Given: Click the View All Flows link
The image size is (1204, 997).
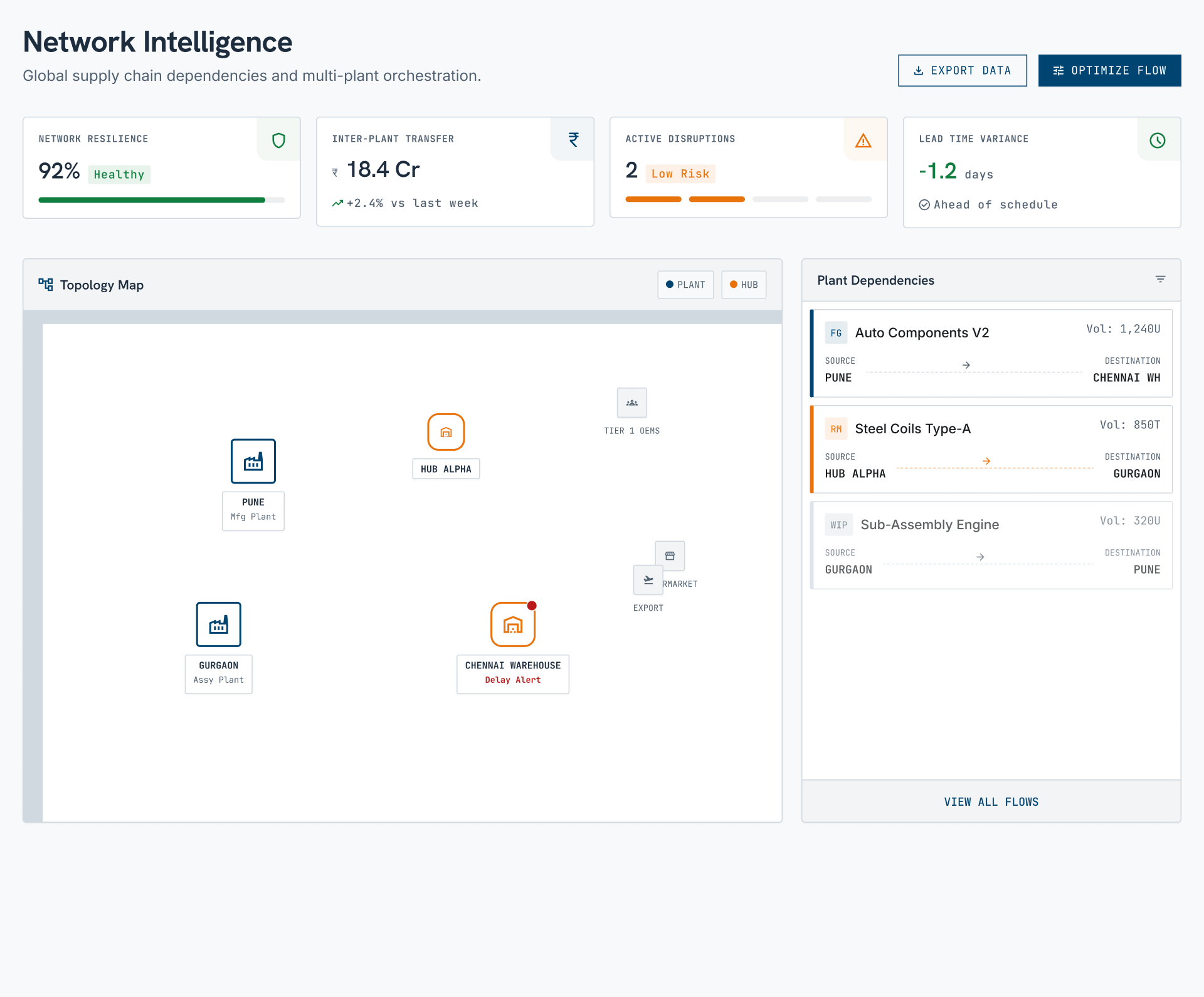Looking at the screenshot, I should coord(991,802).
